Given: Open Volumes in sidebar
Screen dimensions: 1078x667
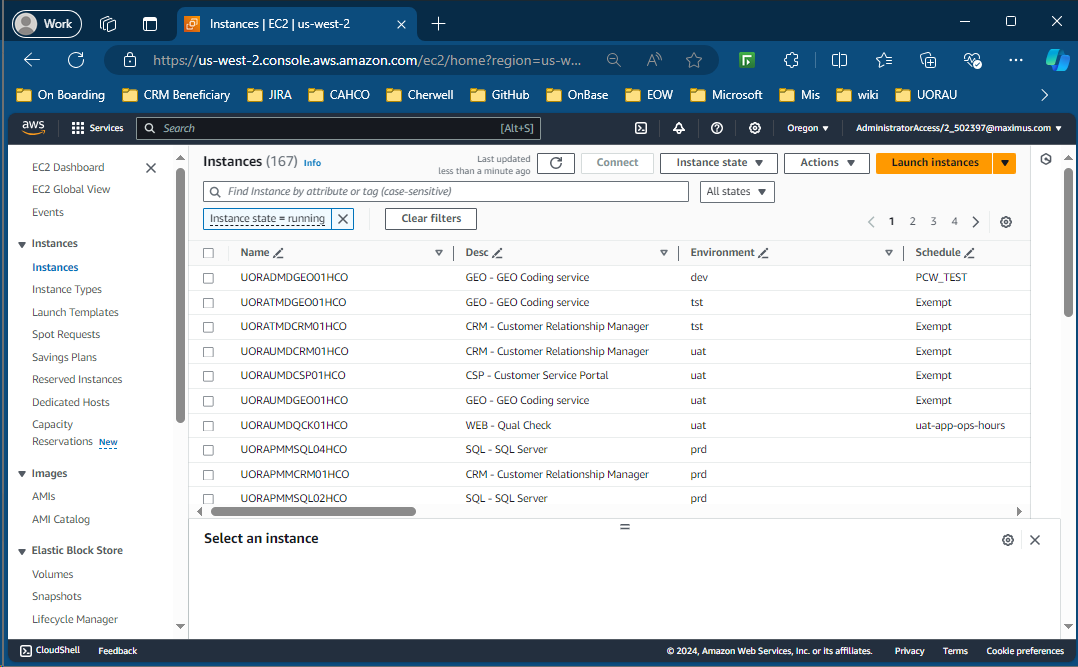Looking at the screenshot, I should point(52,574).
